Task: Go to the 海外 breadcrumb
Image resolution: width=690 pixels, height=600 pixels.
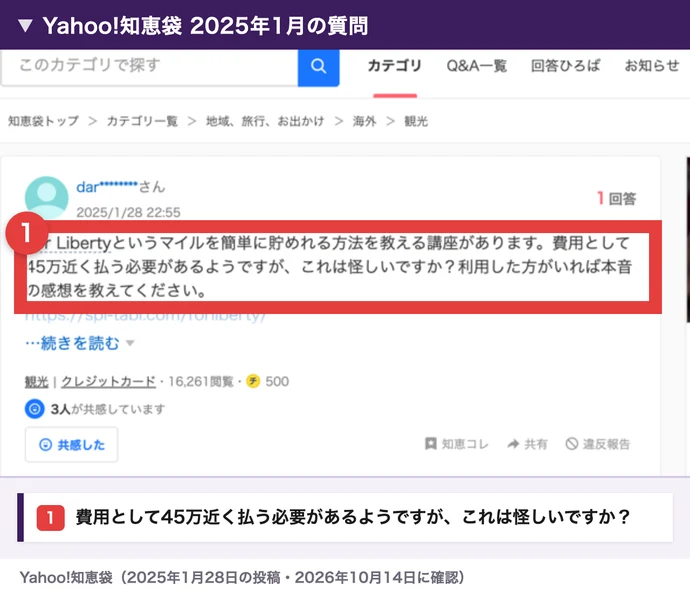Action: 364,121
